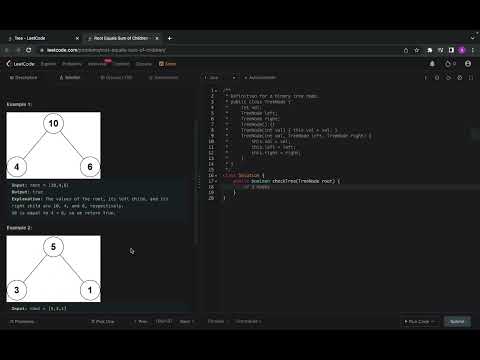This screenshot has height=360, width=480.
Task: Go to the previous problem with Prev
Action: [x=141, y=321]
